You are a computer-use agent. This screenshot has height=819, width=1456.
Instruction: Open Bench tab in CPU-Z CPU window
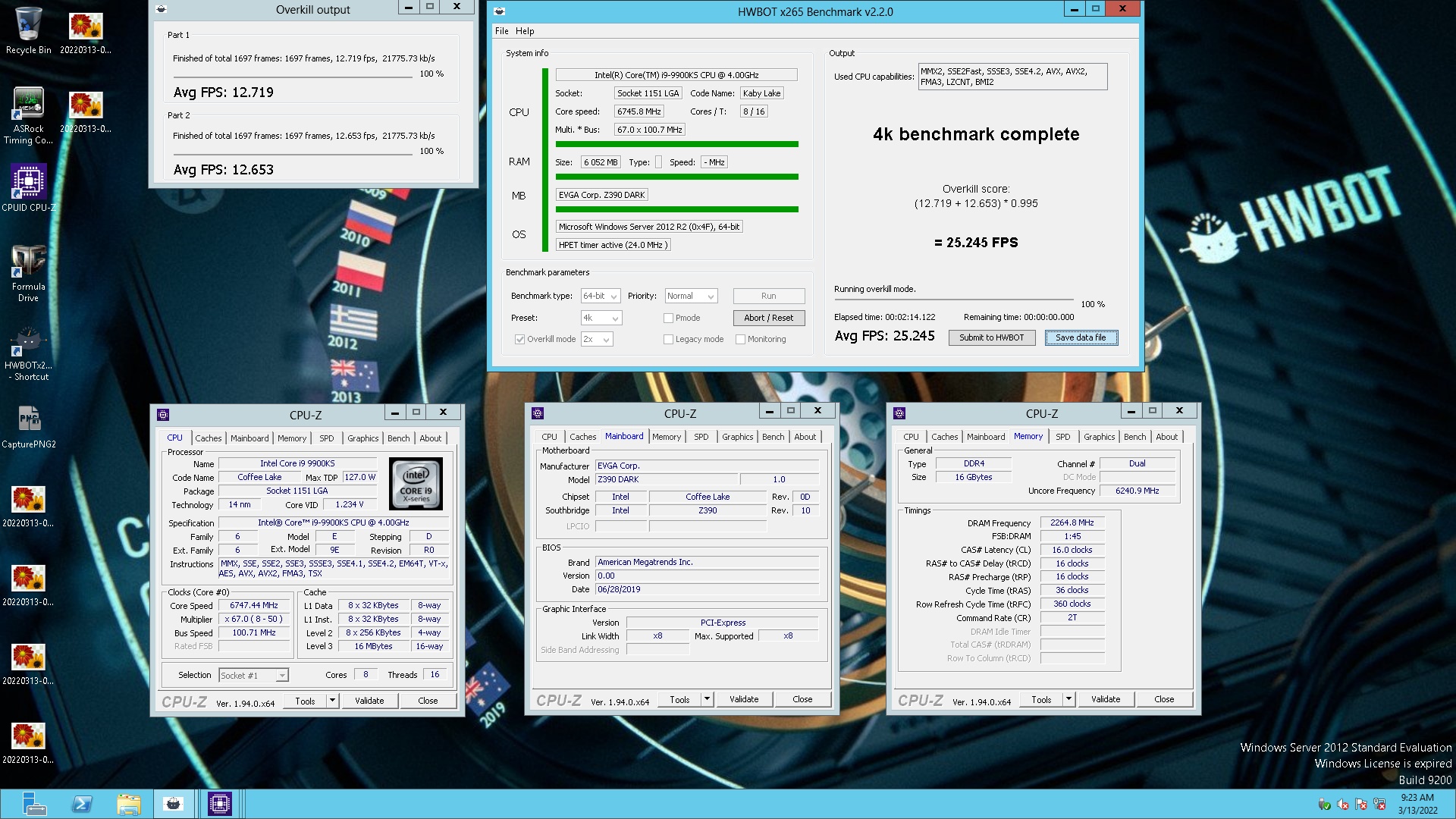(x=398, y=438)
